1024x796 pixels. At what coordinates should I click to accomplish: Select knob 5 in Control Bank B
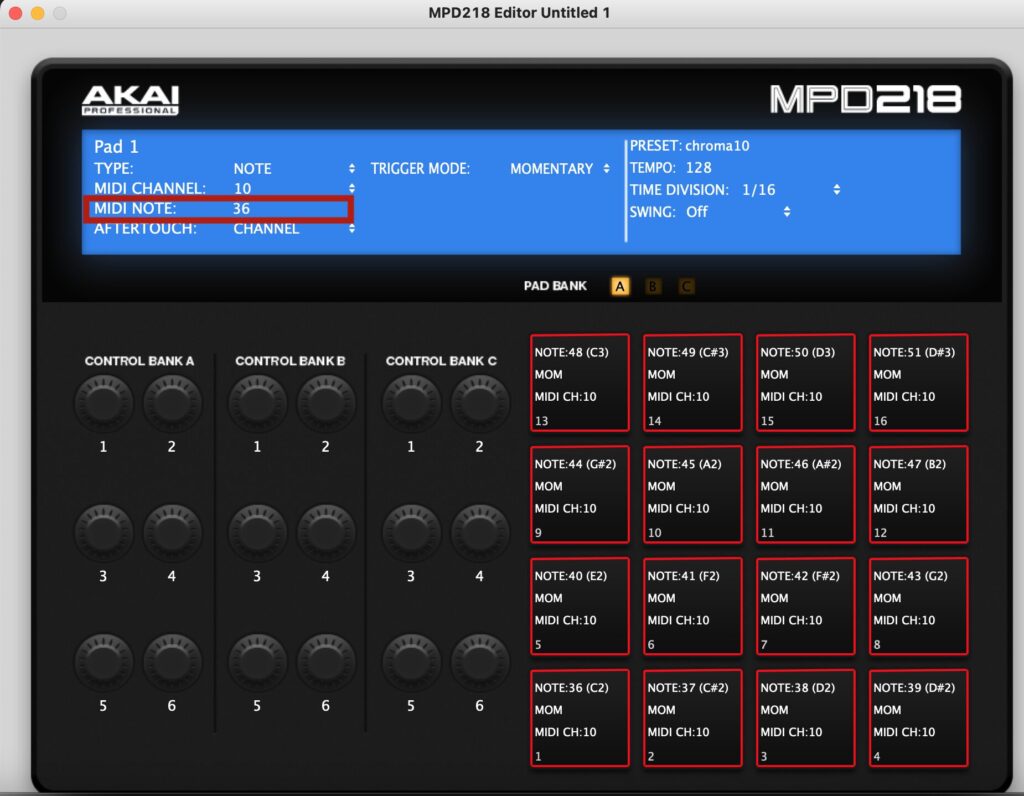(x=257, y=661)
